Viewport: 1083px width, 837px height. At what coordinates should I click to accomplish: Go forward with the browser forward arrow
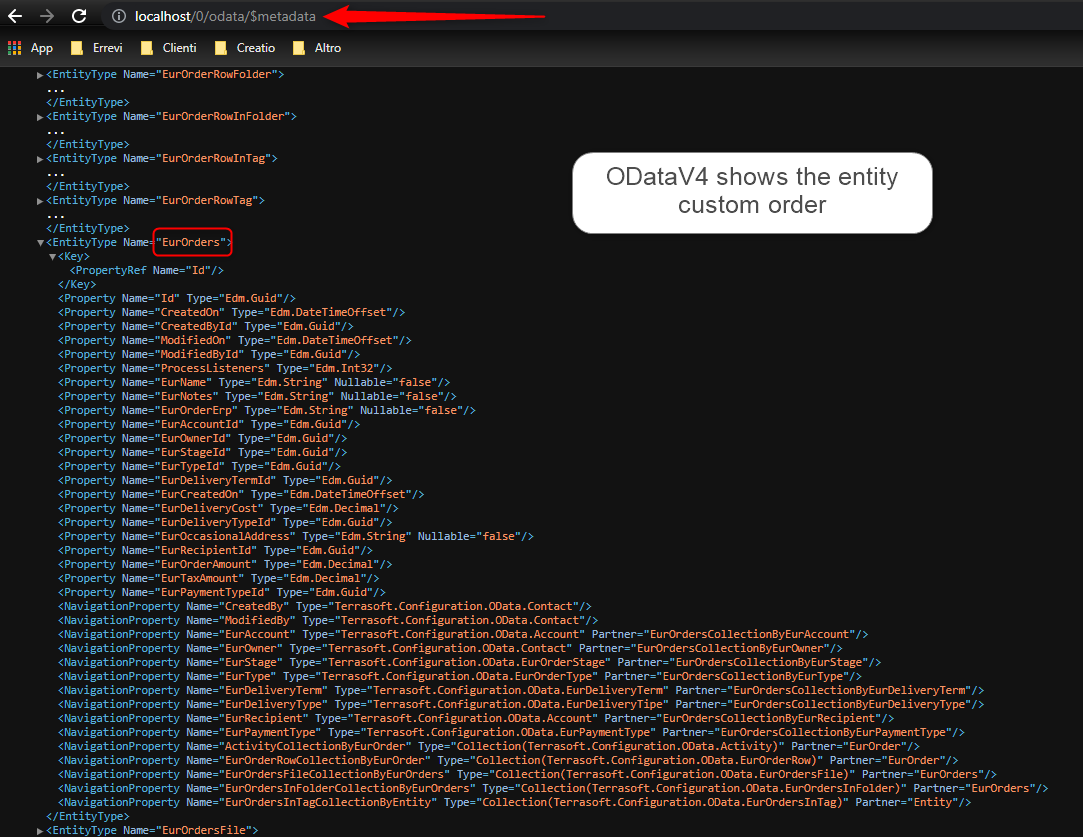(46, 16)
